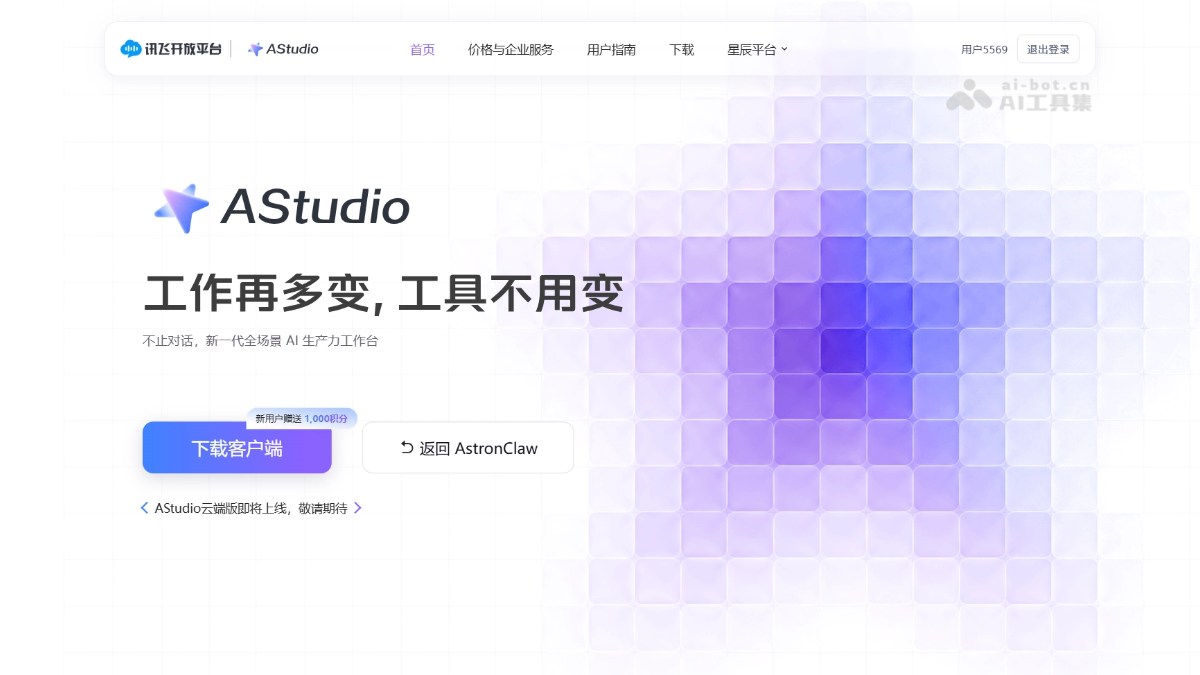1200x675 pixels.
Task: Open the AStudio云端版即将上线 notice
Action: coord(251,508)
